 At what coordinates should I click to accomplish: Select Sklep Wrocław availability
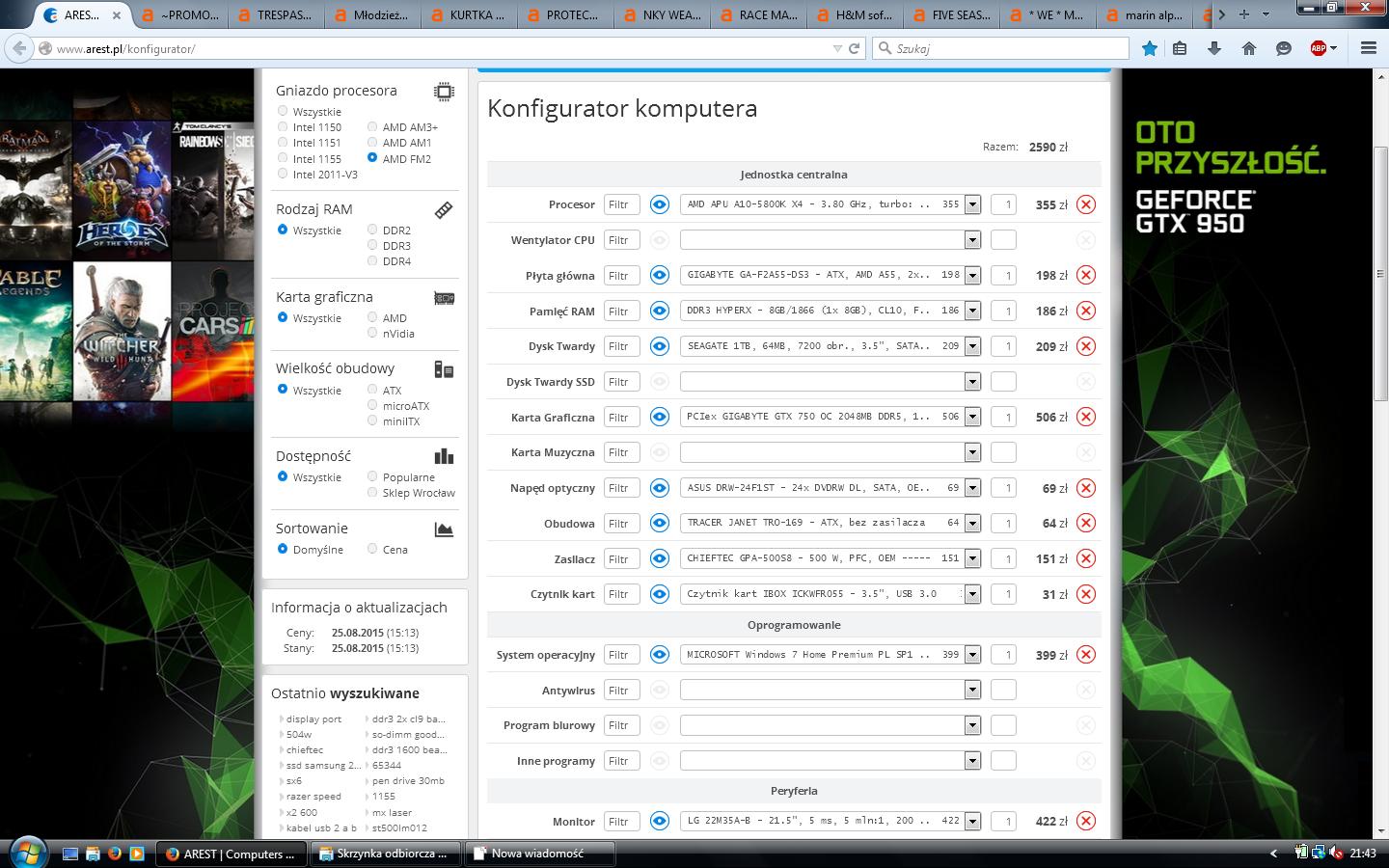coord(372,492)
